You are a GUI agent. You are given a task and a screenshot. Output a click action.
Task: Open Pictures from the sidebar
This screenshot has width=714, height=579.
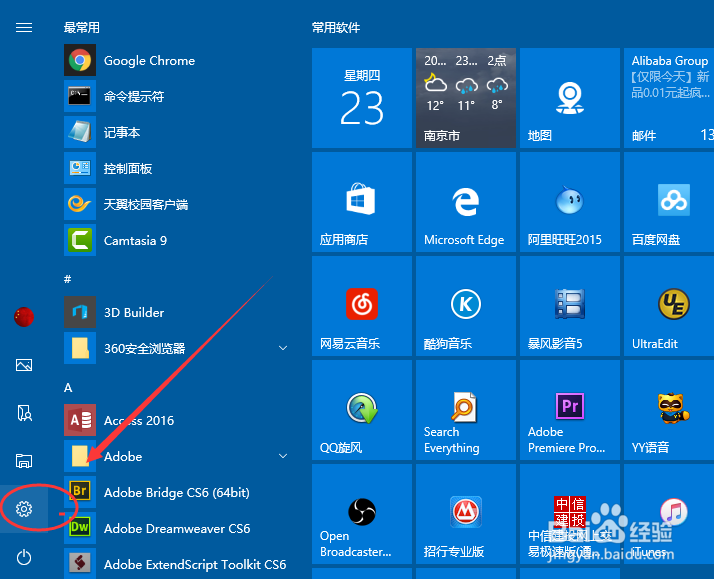tap(24, 365)
